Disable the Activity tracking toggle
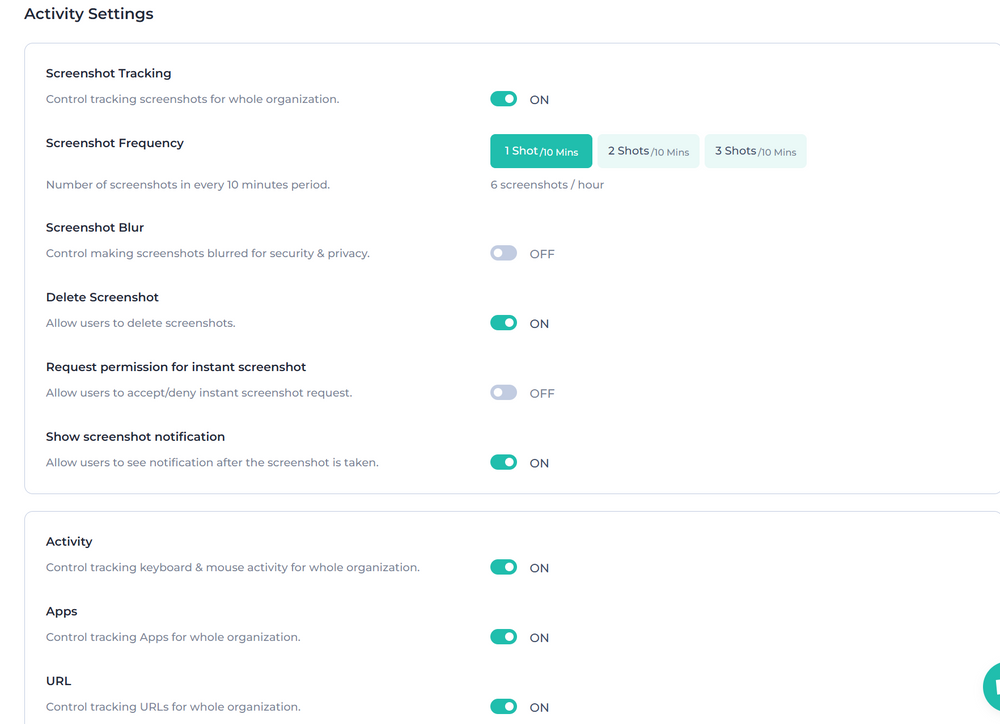The width and height of the screenshot is (1000, 724). point(503,566)
